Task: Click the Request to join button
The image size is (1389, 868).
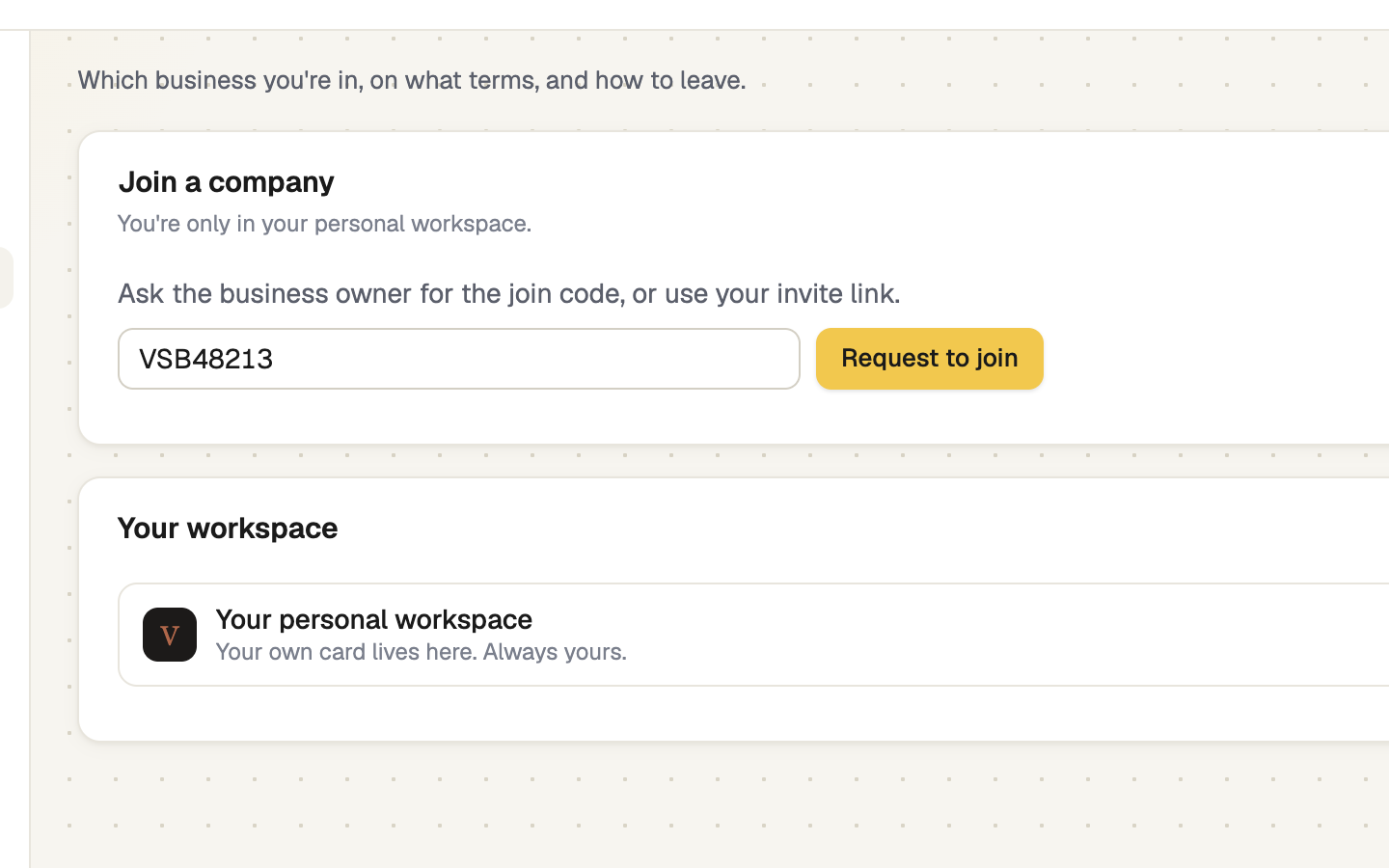Action: click(929, 359)
